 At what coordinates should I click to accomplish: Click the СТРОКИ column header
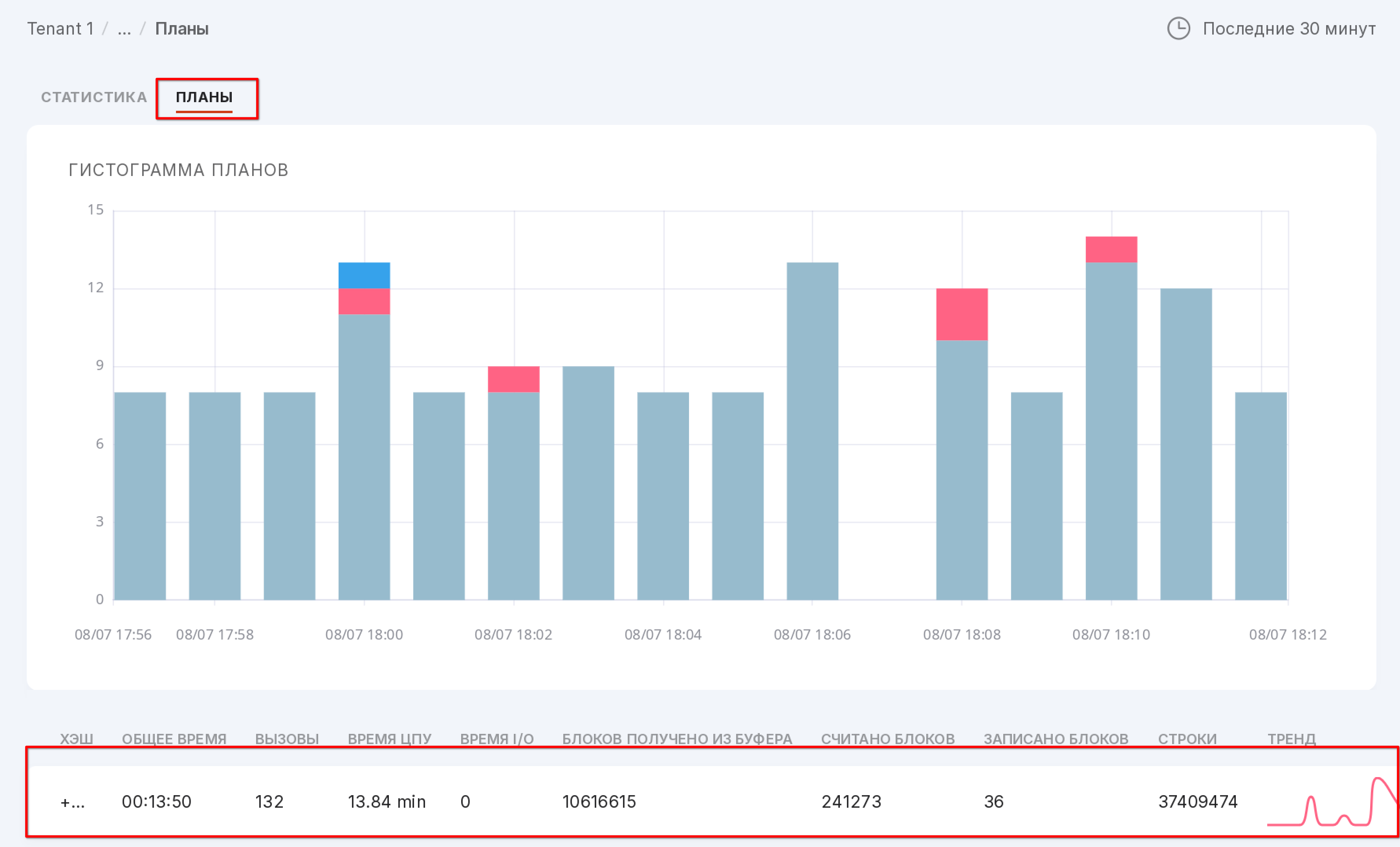[x=1187, y=739]
